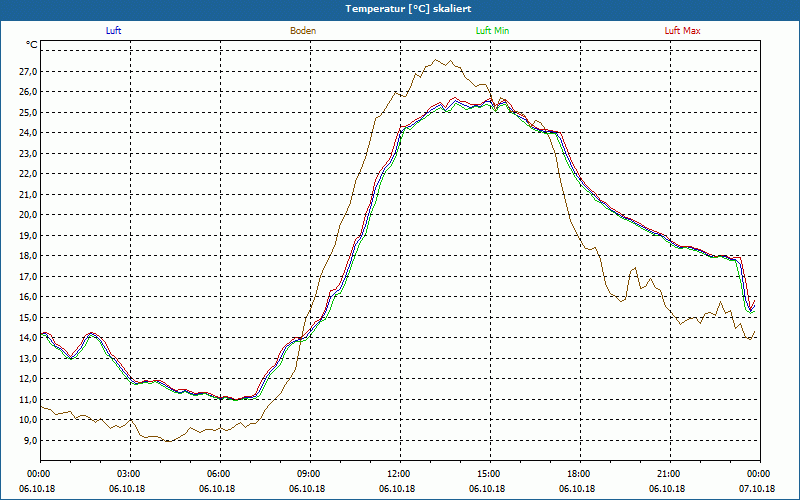Screen dimensions: 800x500
Task: Click the 07.10.18 date label
Action: [x=757, y=488]
